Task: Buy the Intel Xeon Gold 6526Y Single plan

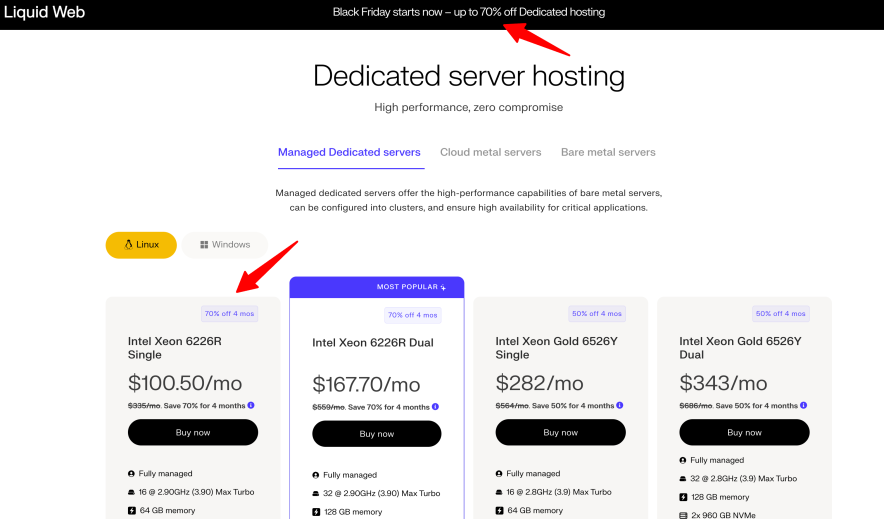Action: pos(560,432)
